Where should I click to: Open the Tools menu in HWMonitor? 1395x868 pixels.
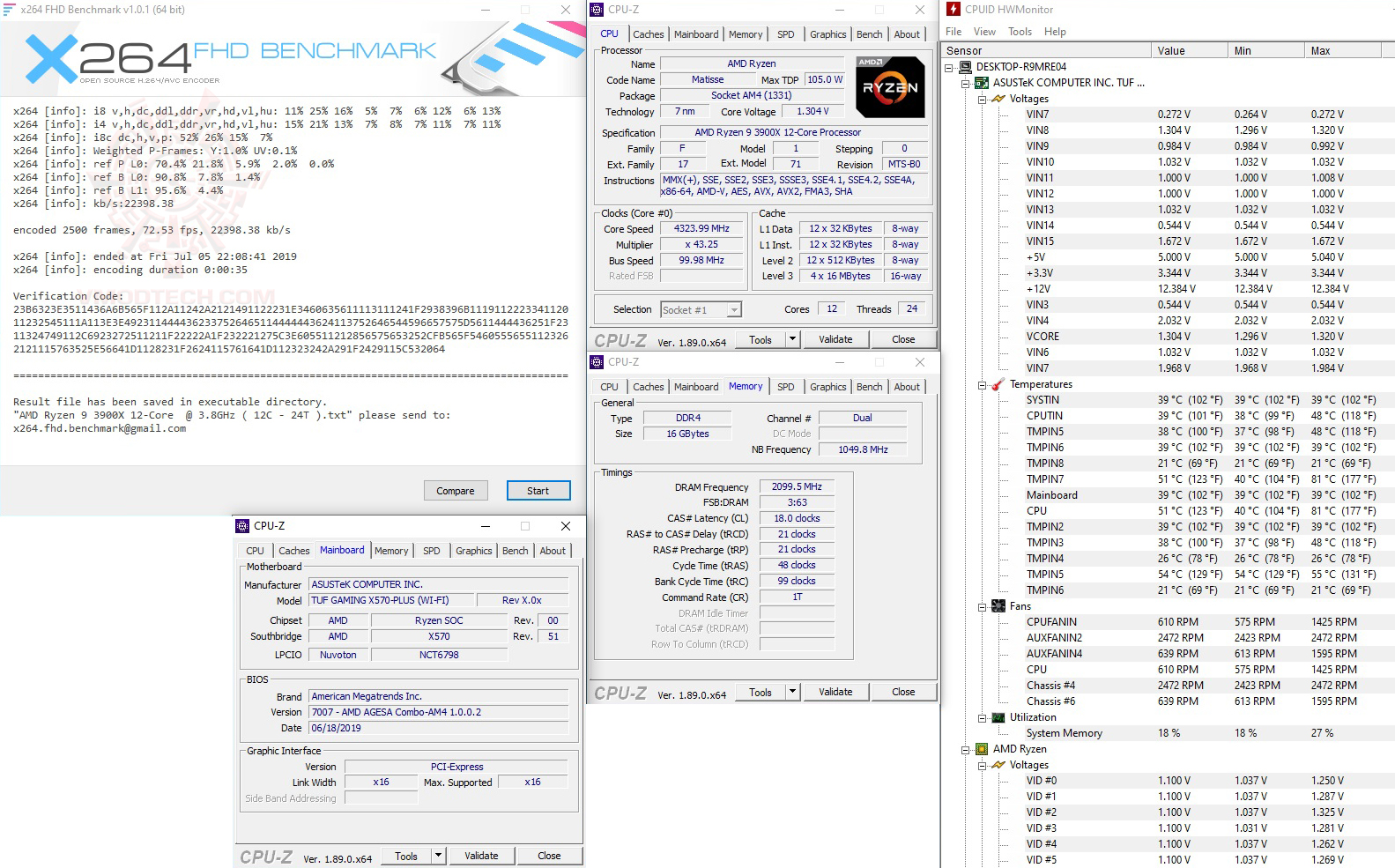click(1020, 32)
